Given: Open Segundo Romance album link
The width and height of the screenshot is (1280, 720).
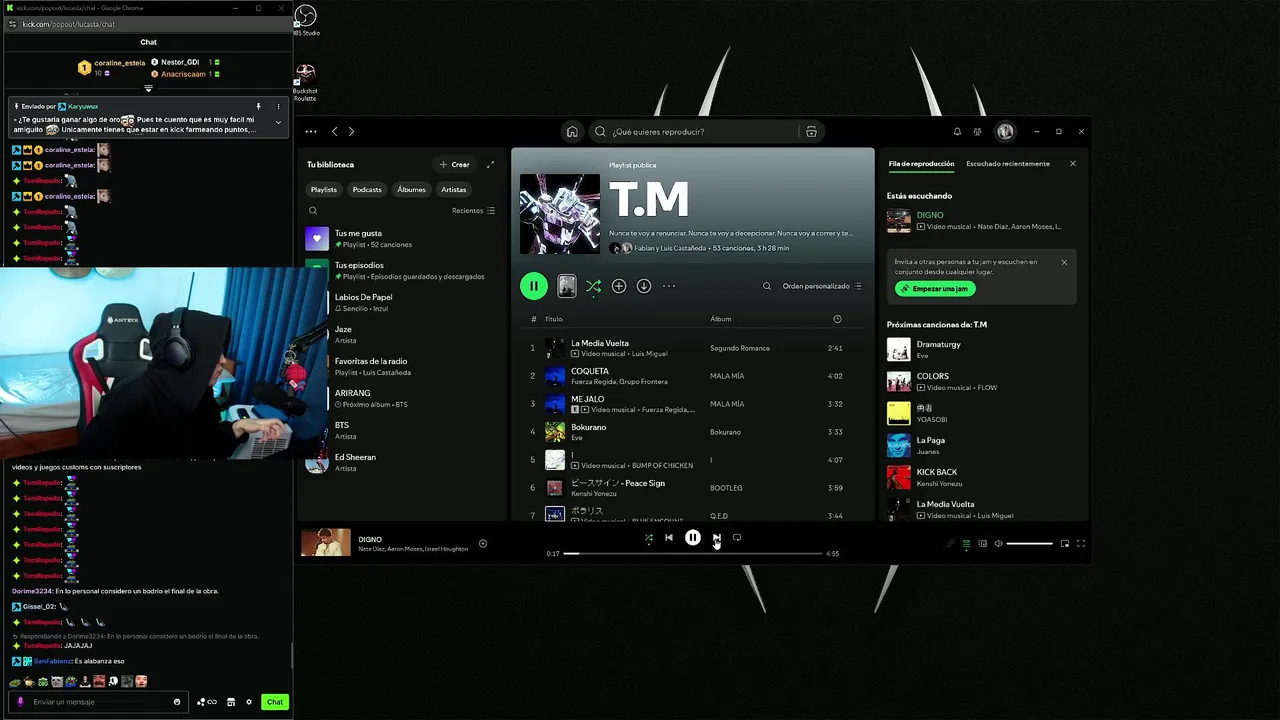Looking at the screenshot, I should [x=740, y=348].
